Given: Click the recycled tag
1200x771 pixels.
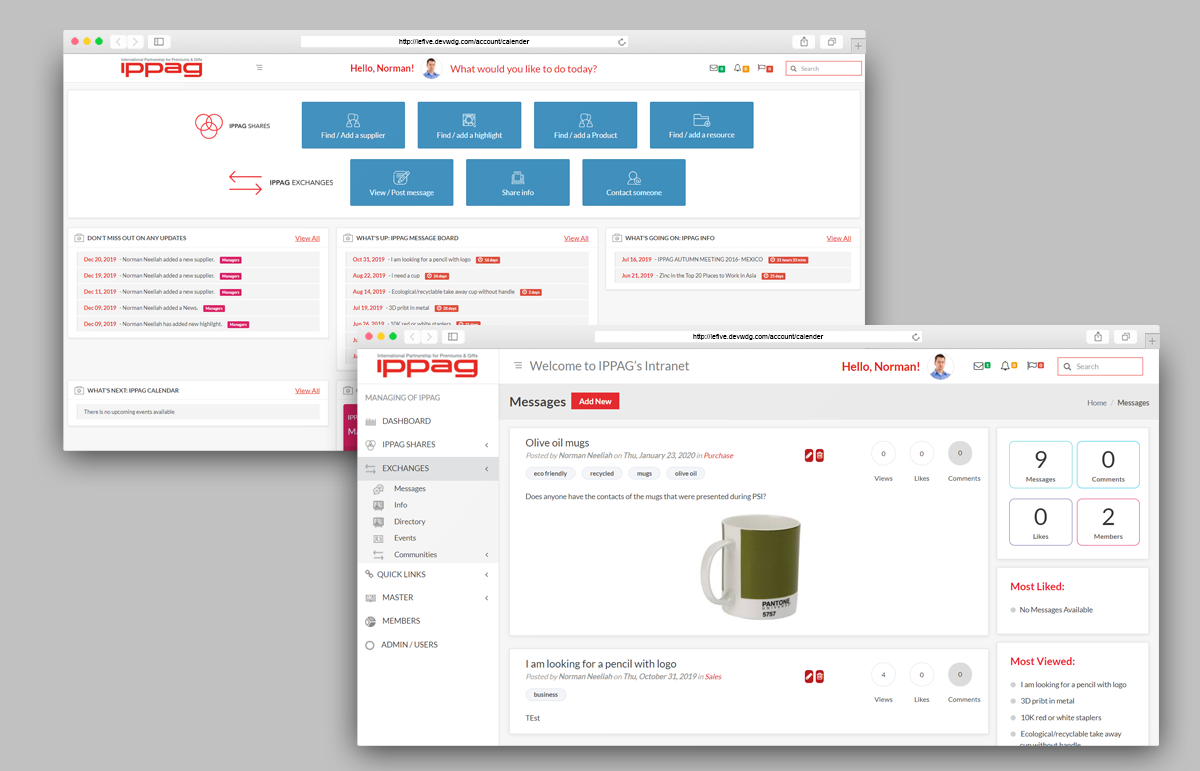Looking at the screenshot, I should (x=602, y=473).
